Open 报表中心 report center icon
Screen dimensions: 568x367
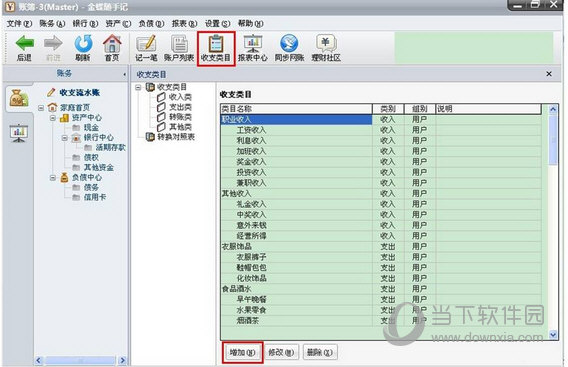pos(253,43)
